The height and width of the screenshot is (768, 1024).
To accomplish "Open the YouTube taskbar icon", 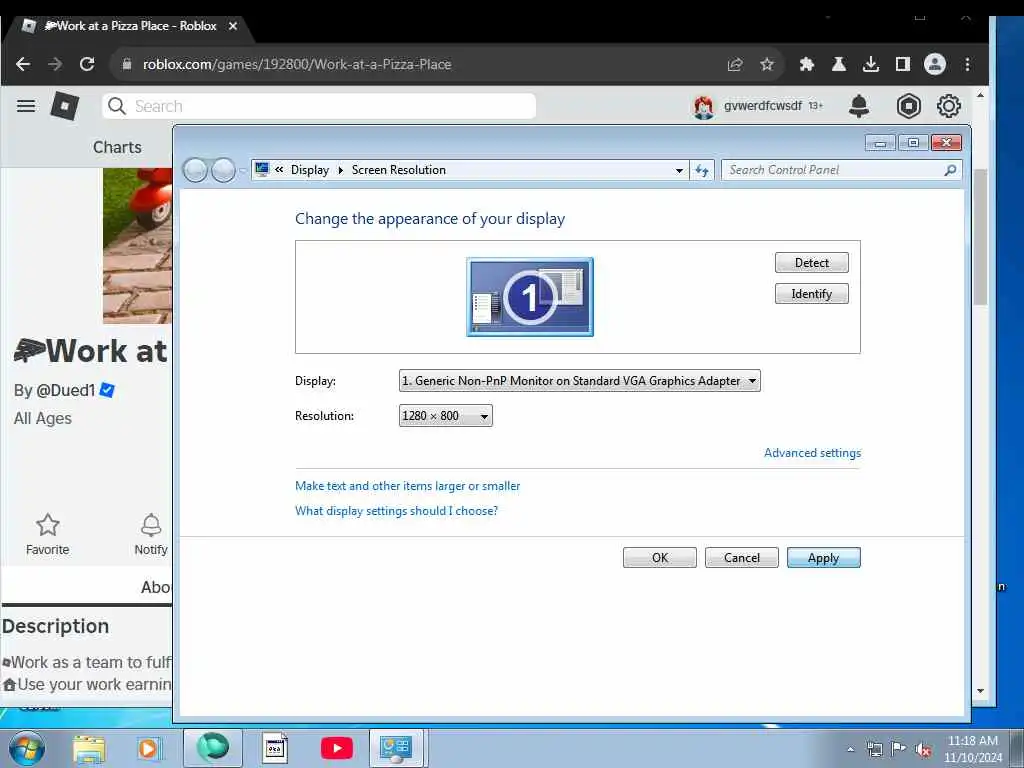I will tap(337, 748).
